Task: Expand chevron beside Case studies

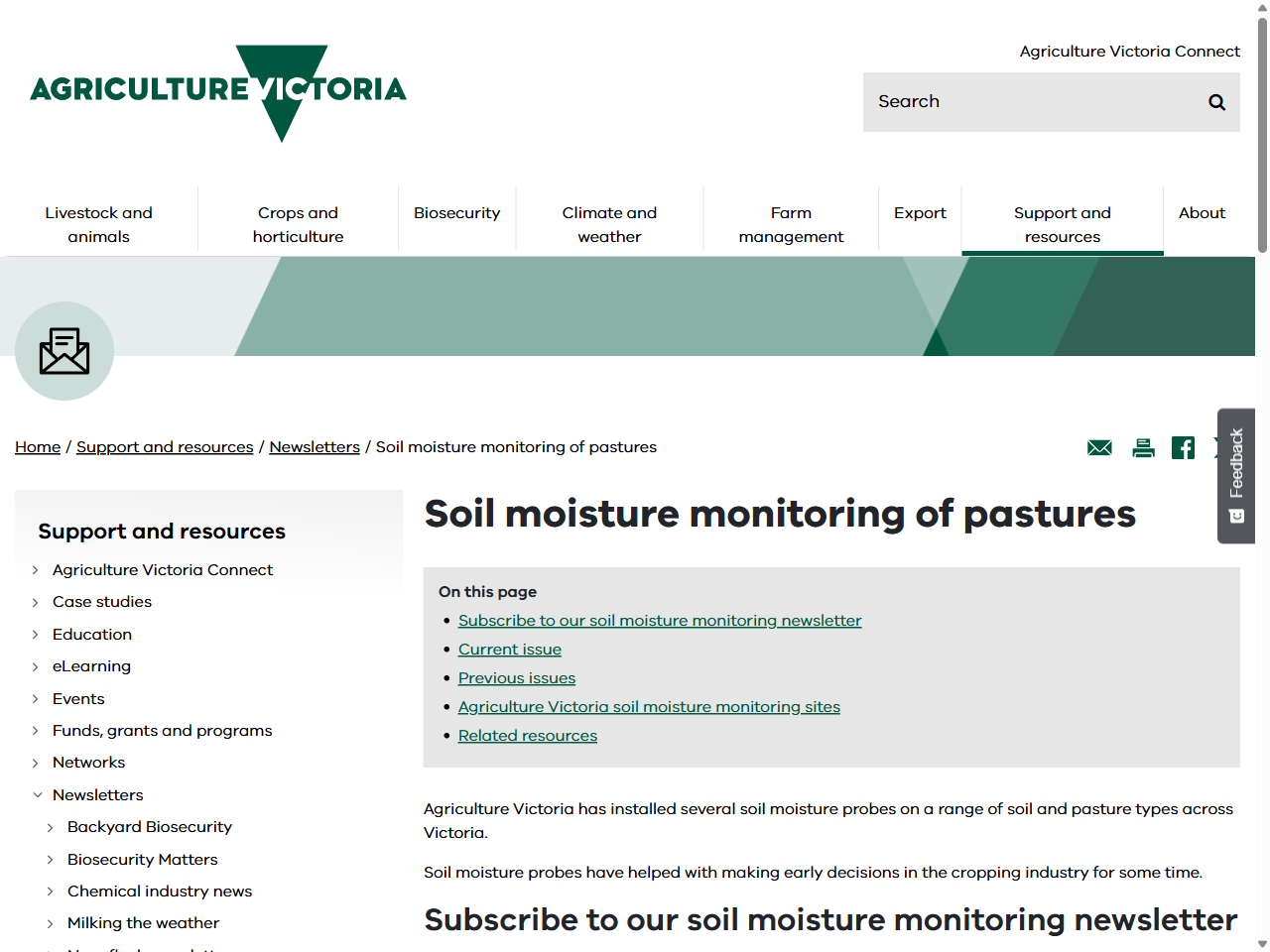Action: pos(36,602)
